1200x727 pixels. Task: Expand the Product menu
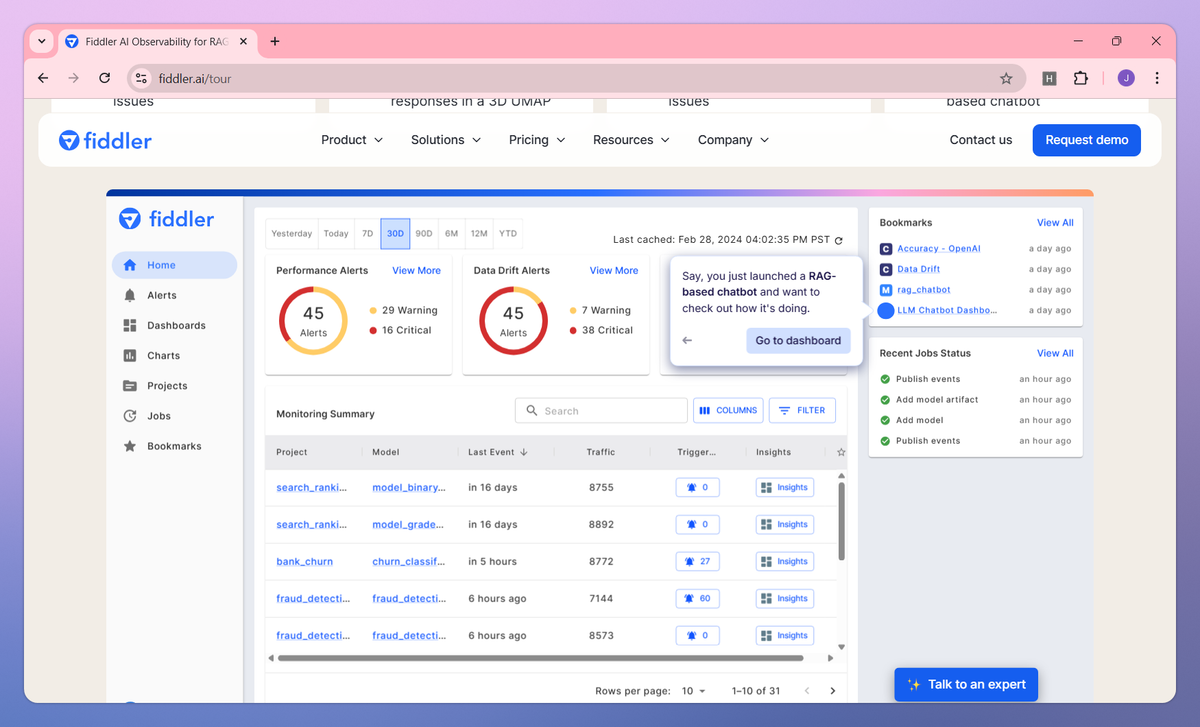[352, 140]
